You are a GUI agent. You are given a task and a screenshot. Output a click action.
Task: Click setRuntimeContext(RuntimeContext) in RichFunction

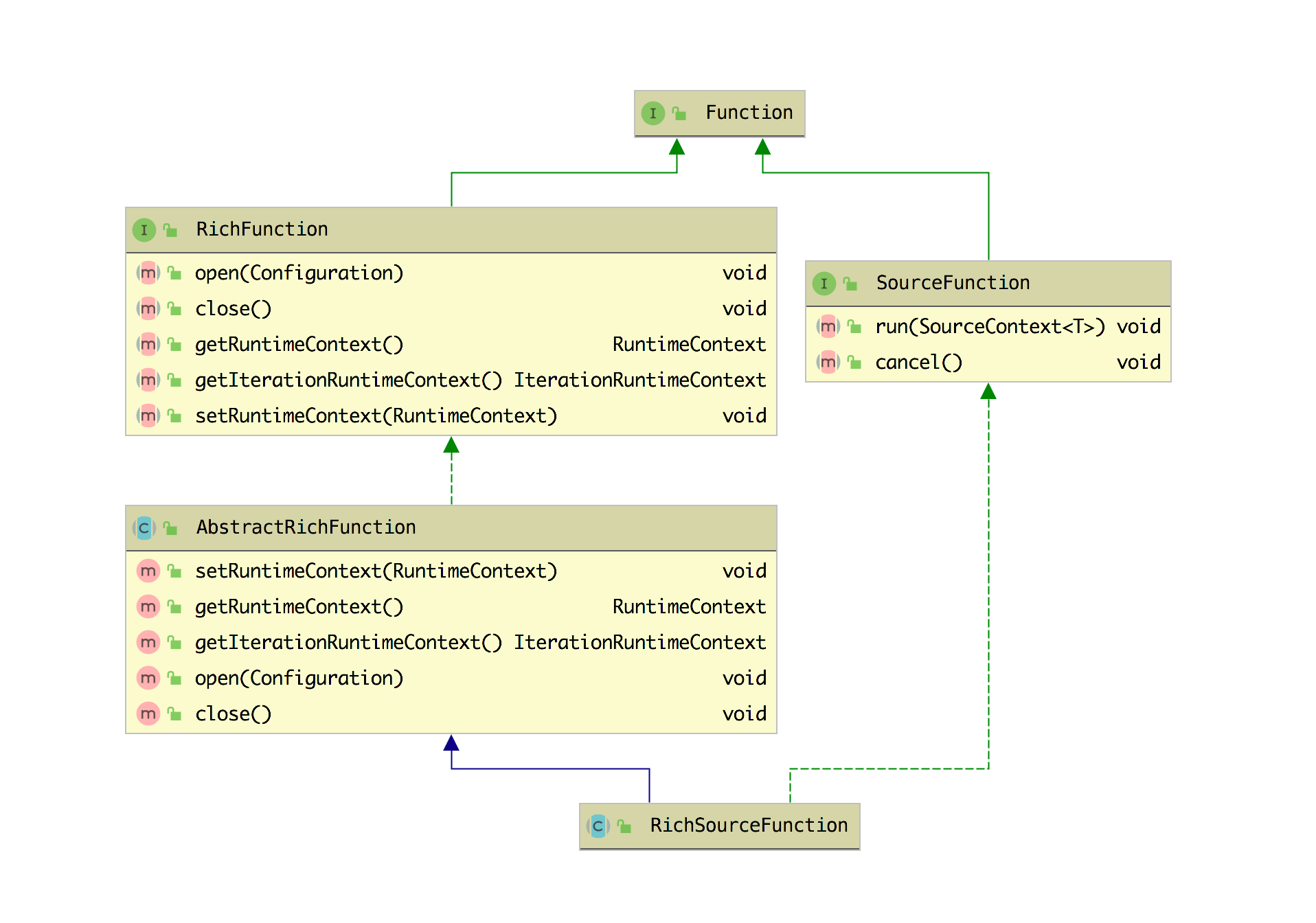(x=376, y=416)
